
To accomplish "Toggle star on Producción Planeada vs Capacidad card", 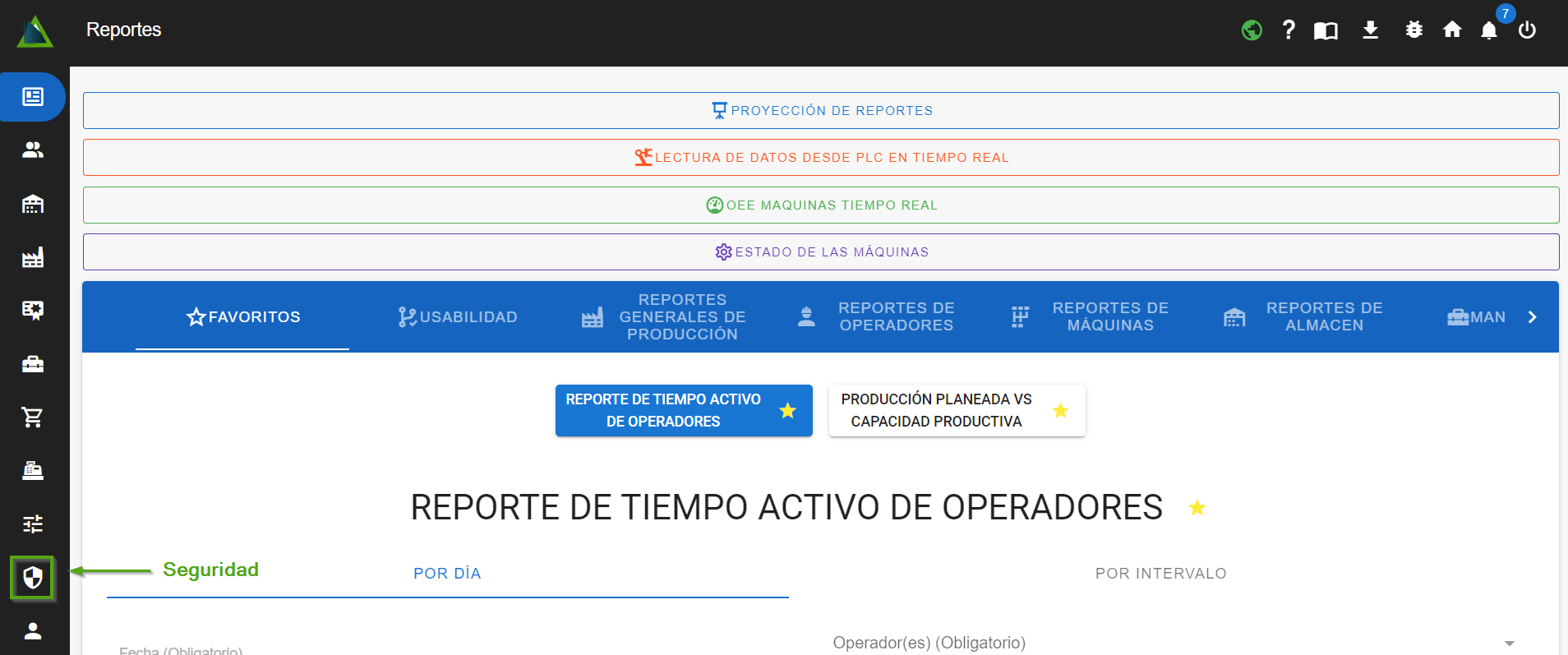I will [x=1060, y=410].
